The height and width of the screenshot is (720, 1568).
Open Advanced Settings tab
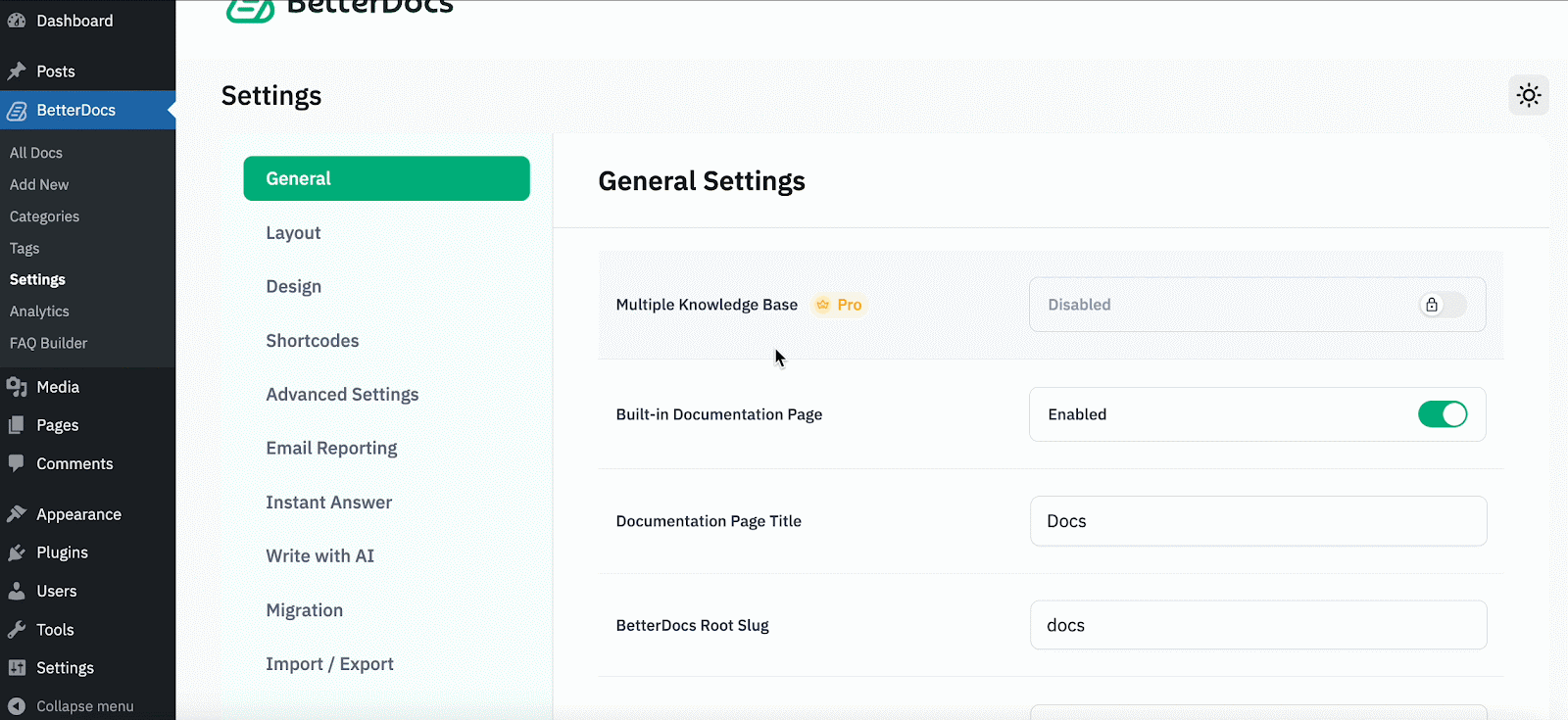pyautogui.click(x=342, y=395)
